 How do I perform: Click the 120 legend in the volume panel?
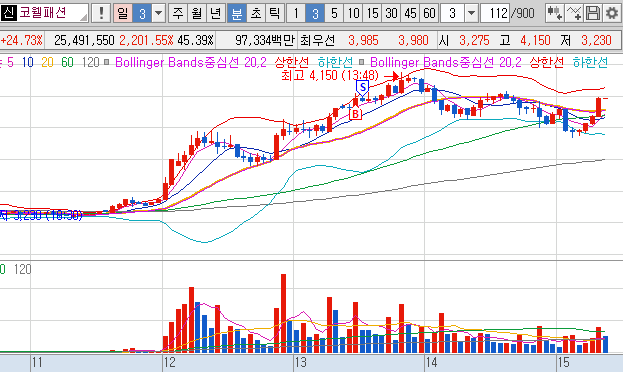click(22, 269)
